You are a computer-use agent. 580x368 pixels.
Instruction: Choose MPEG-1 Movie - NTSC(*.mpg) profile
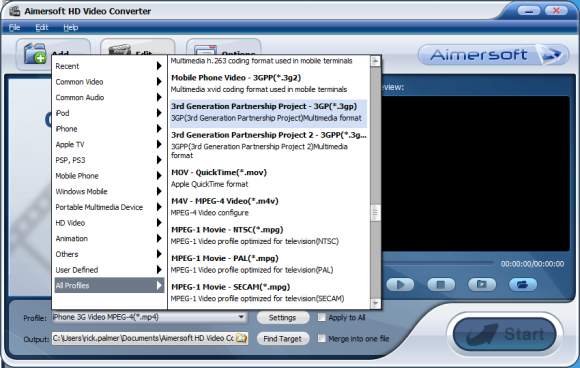(x=269, y=235)
